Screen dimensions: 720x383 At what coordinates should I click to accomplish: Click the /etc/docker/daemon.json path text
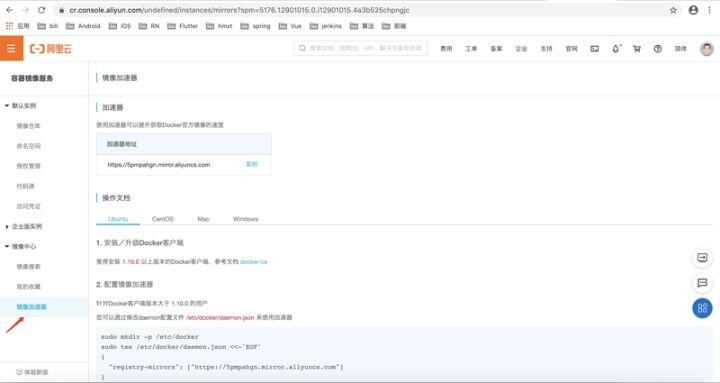click(220, 317)
